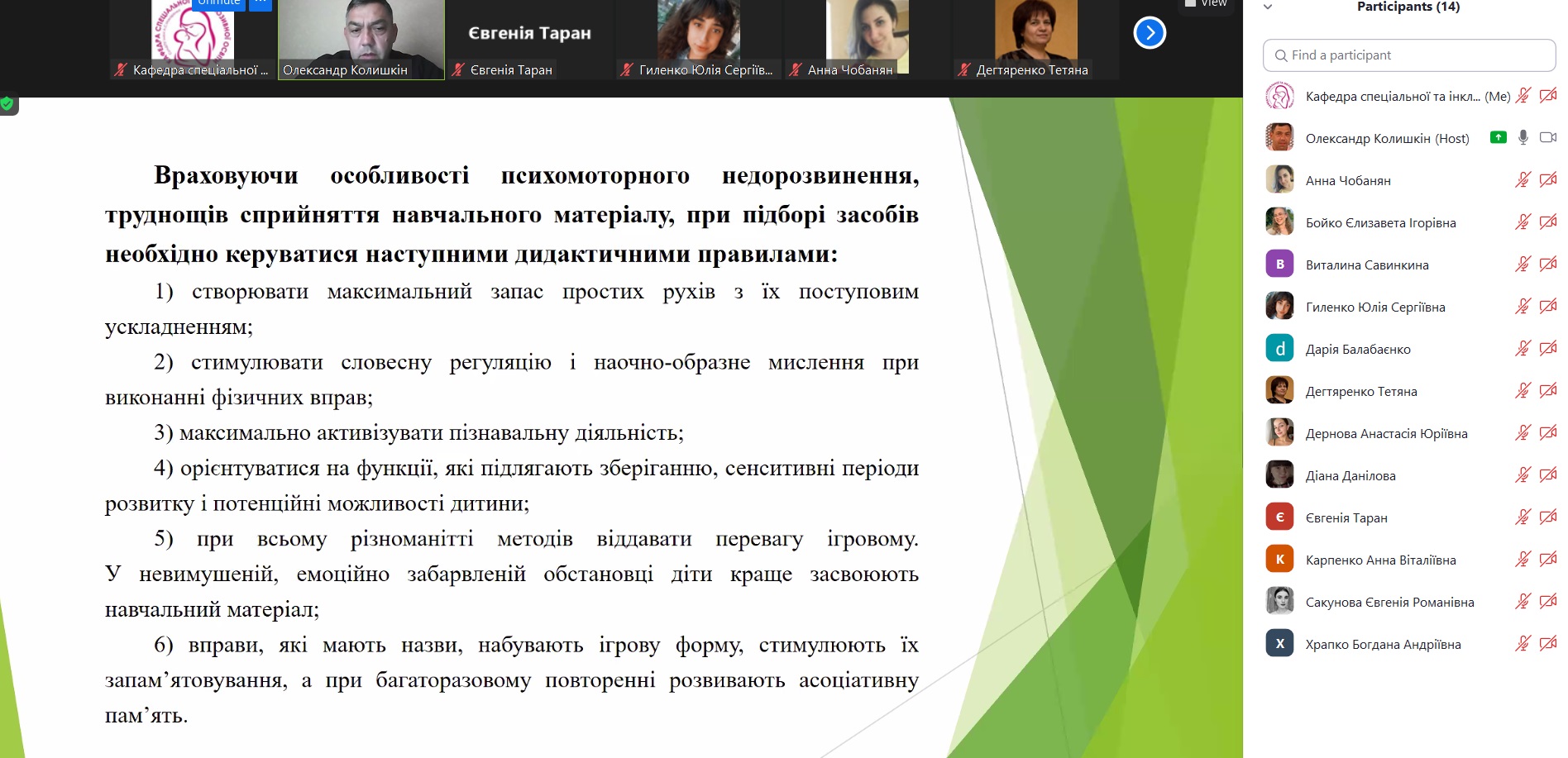Screen dimensions: 1568x758
Task: Collapse the Participants panel with the chevron
Action: point(1268,7)
